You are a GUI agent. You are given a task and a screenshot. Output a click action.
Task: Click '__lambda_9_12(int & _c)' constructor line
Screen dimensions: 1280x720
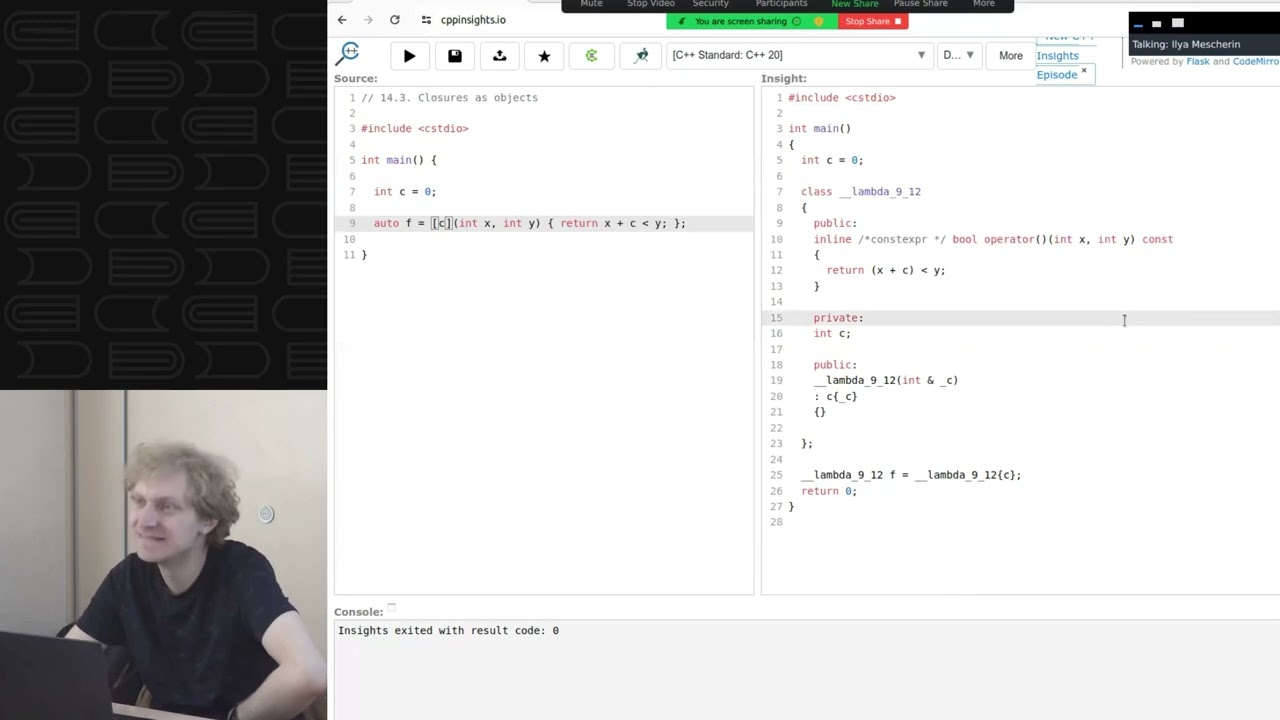point(885,381)
